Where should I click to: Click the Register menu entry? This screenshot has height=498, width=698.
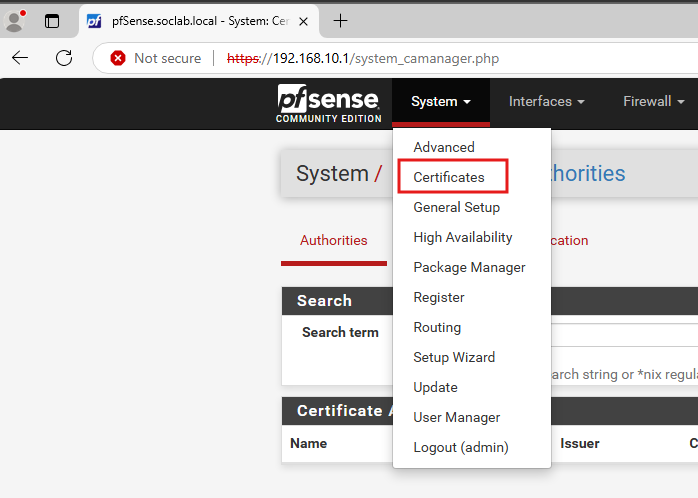438,297
